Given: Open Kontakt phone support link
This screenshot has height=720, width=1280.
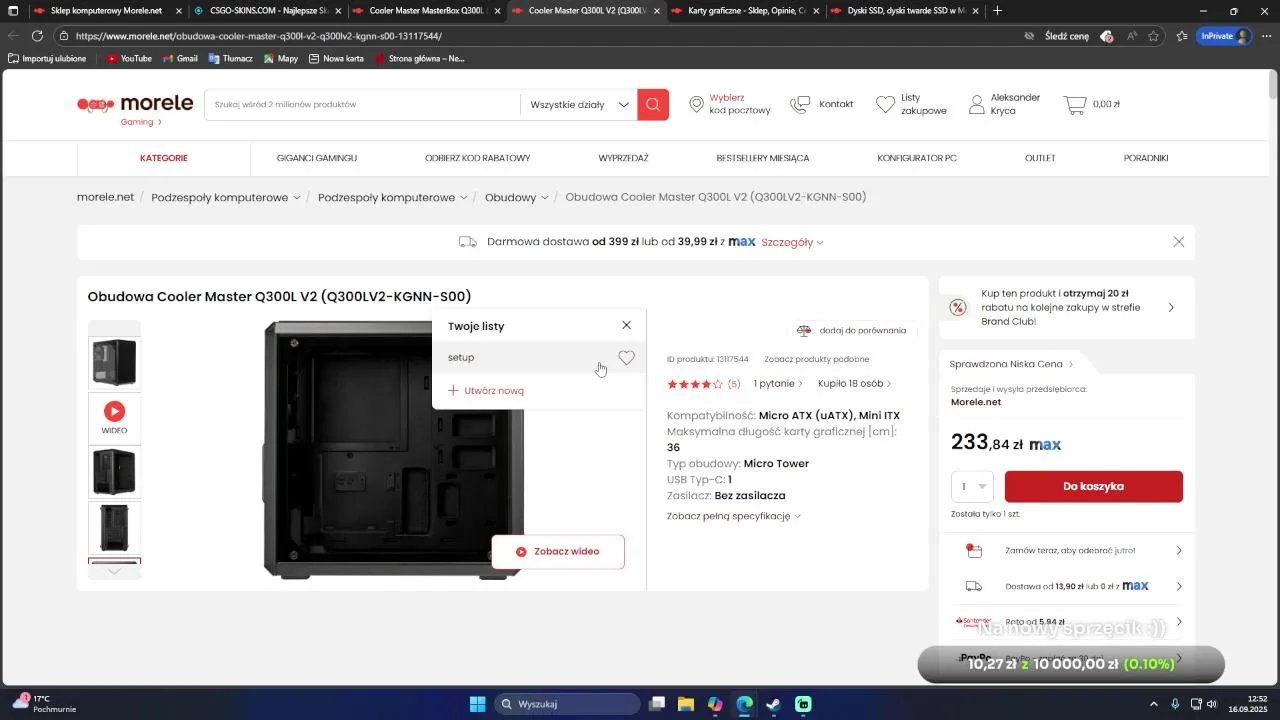Looking at the screenshot, I should coord(822,104).
